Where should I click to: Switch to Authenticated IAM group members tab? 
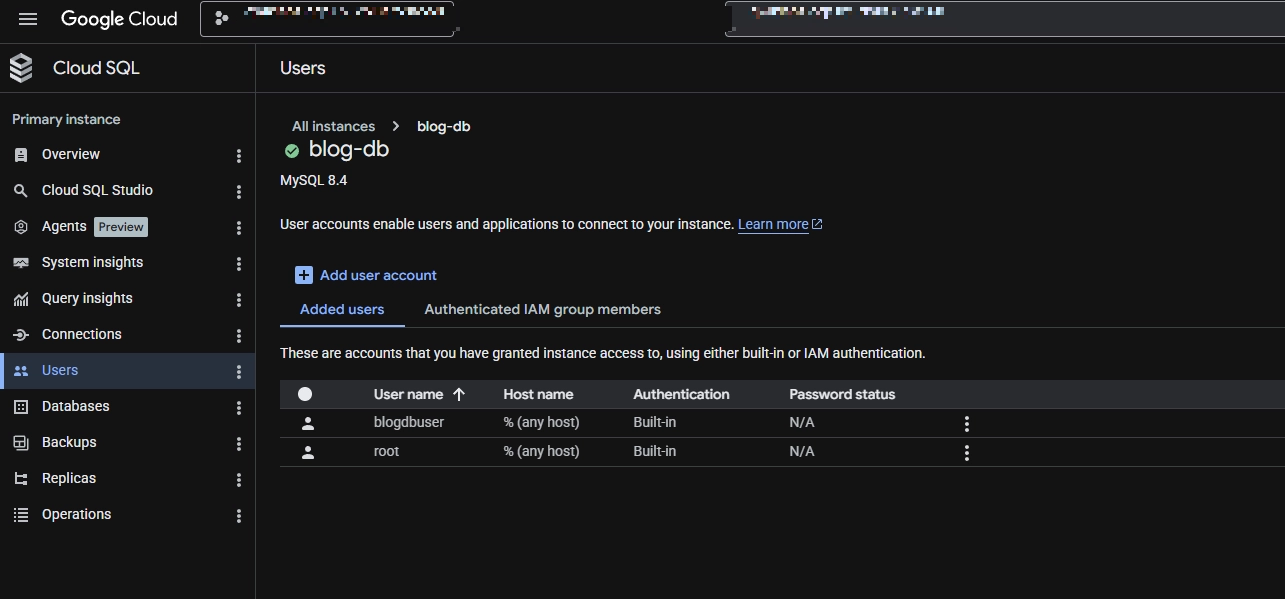[542, 309]
